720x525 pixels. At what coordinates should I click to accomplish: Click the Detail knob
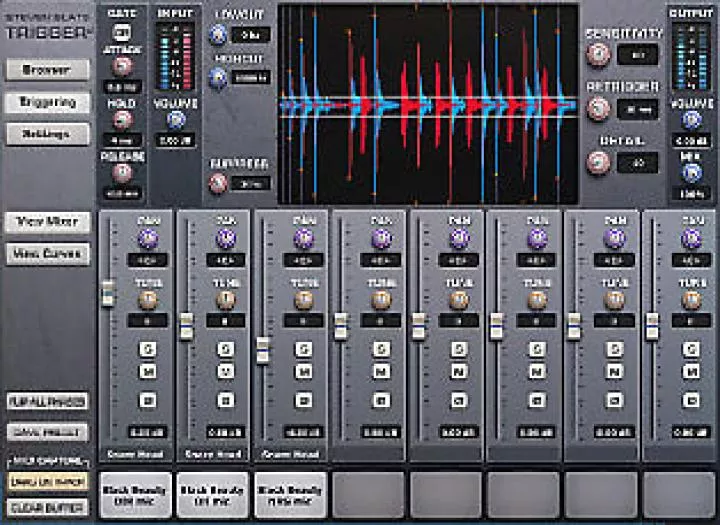(598, 163)
